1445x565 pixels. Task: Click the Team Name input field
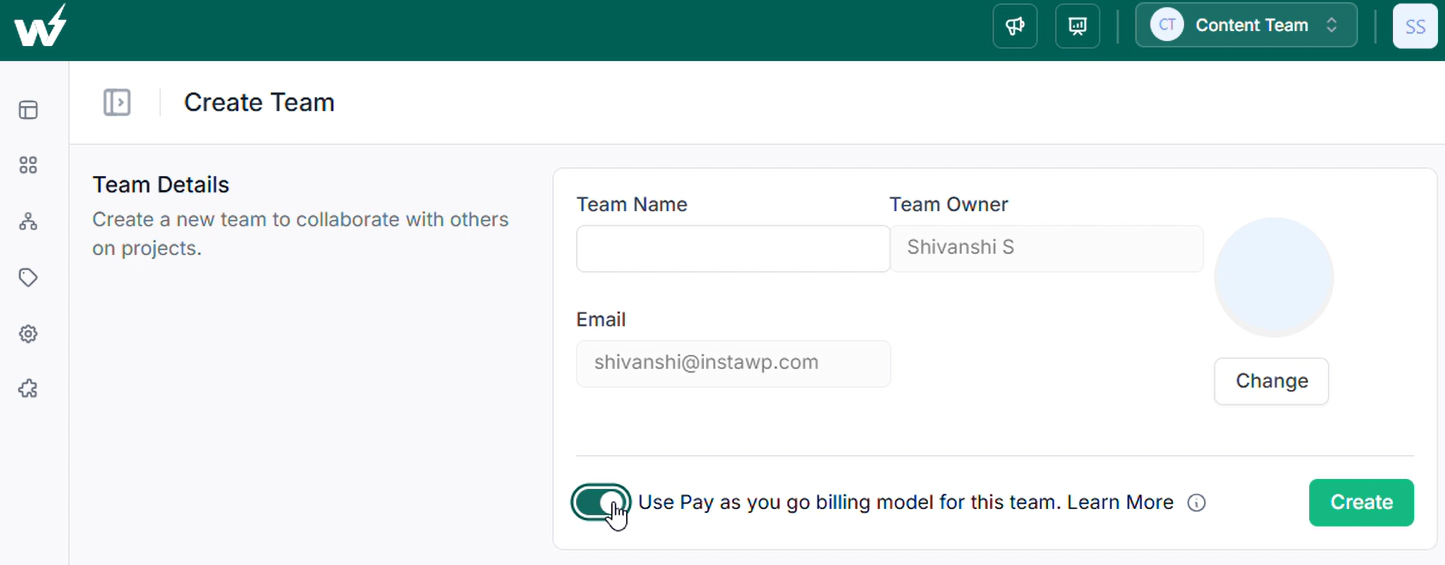pos(733,249)
